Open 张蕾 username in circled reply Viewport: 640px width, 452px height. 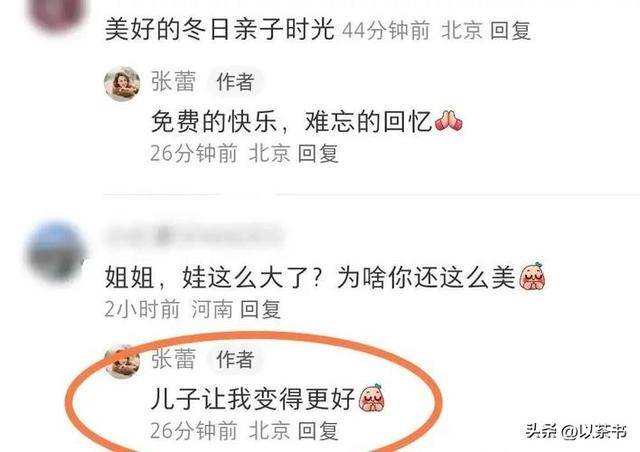pyautogui.click(x=173, y=359)
